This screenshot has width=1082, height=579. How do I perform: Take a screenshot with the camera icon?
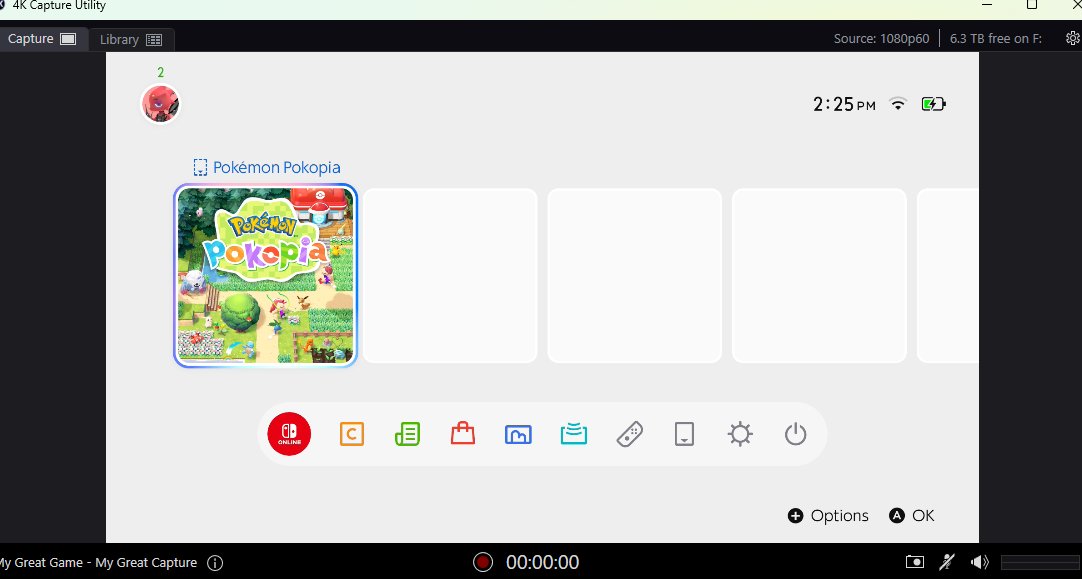(914, 562)
